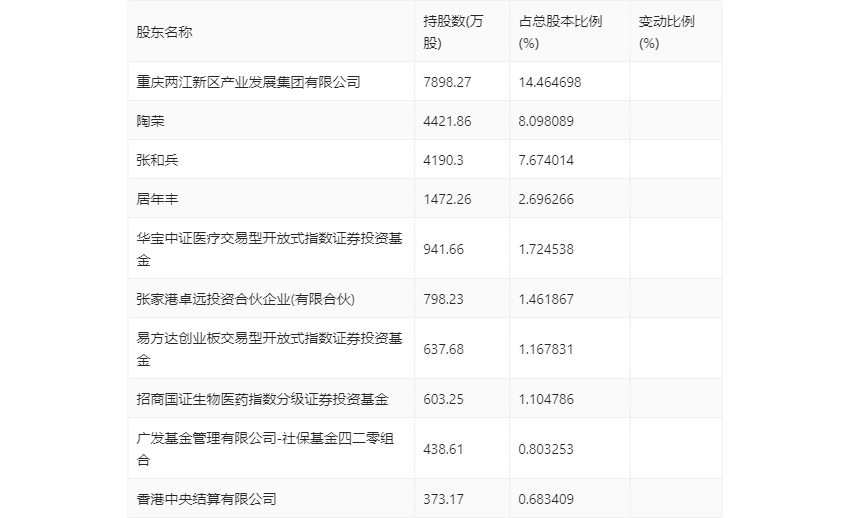Screen dimensions: 850x518
Task: Select shareholder 重庆两江新区产业发展集团有限公司
Action: pos(248,82)
